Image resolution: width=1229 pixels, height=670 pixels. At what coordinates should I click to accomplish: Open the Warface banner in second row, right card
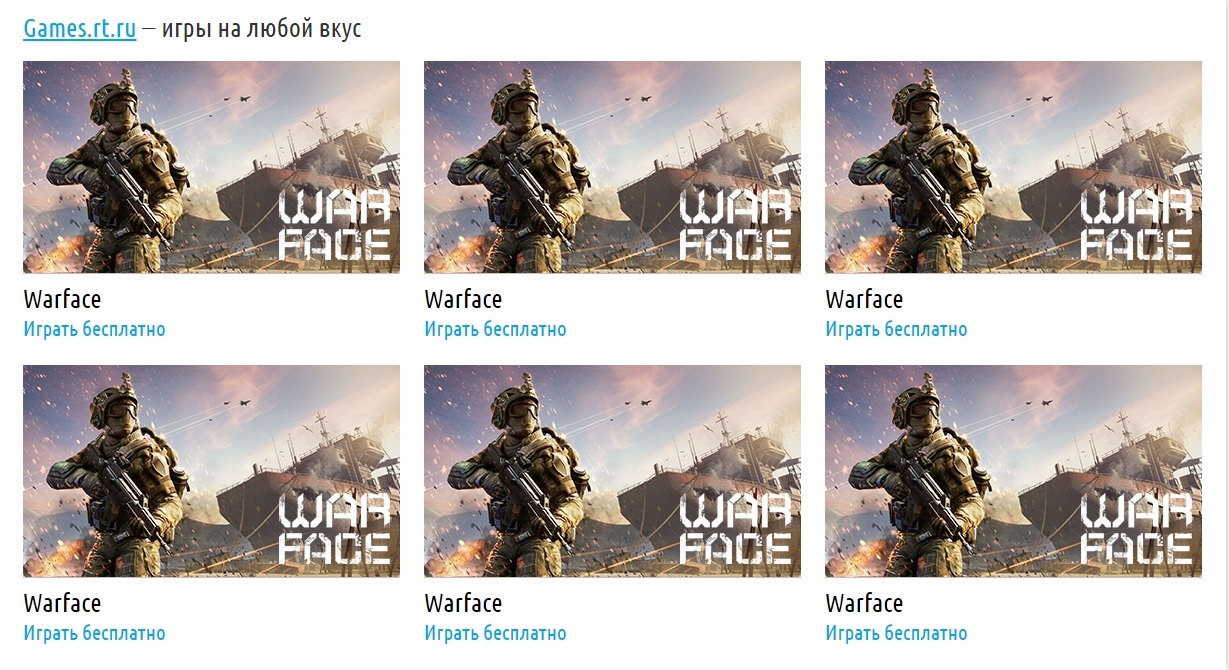(1013, 471)
